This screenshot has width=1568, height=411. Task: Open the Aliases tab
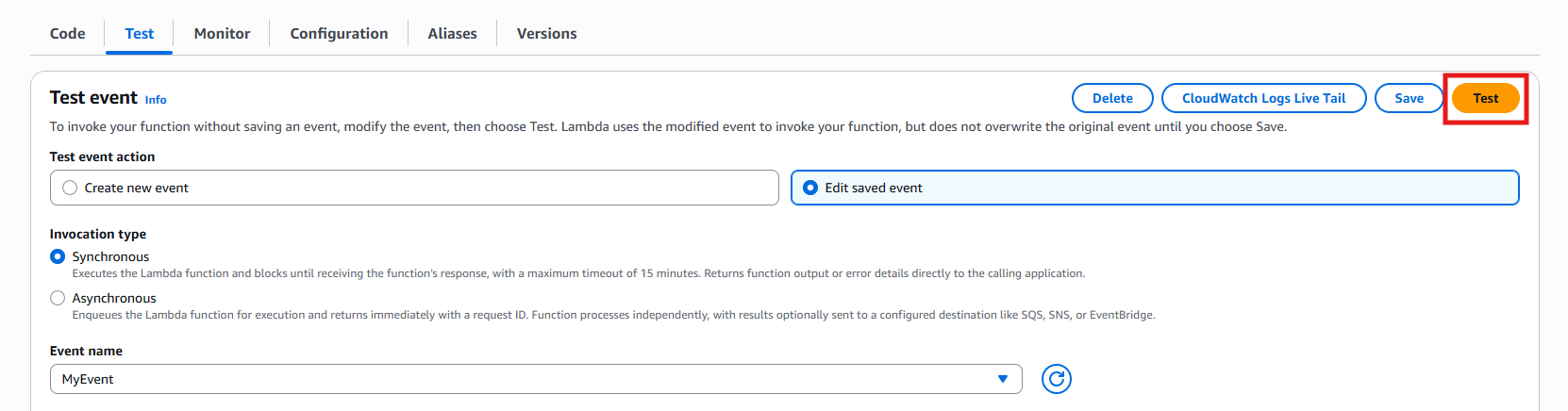tap(452, 33)
